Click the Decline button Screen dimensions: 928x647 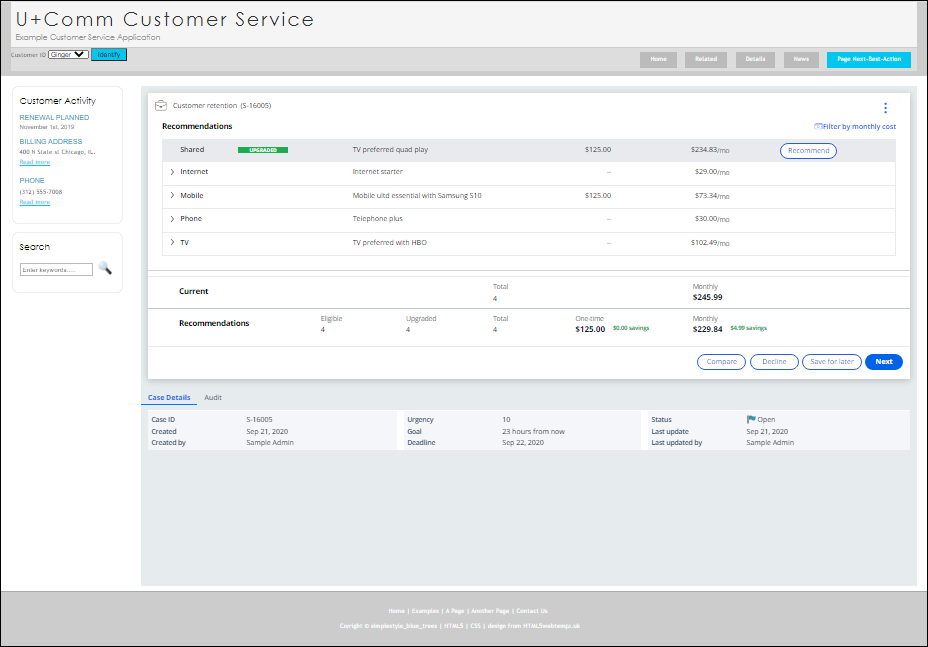pyautogui.click(x=774, y=361)
